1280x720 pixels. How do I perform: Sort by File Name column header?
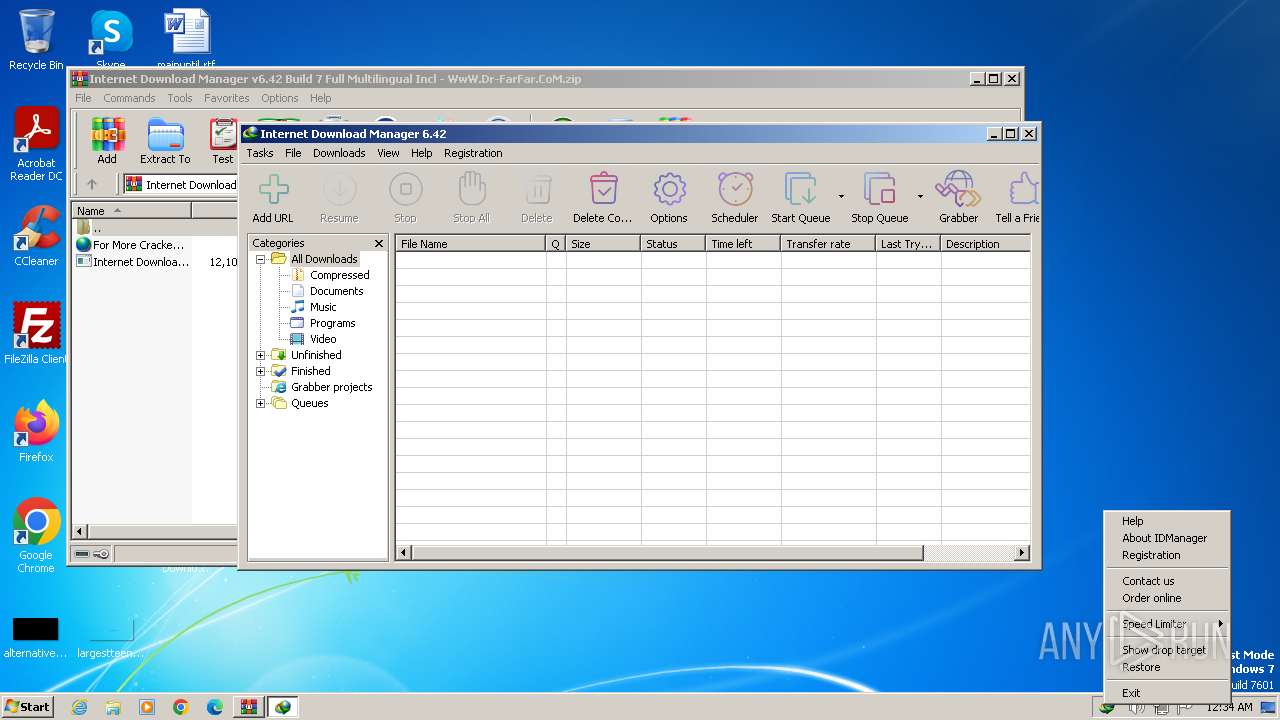point(471,243)
